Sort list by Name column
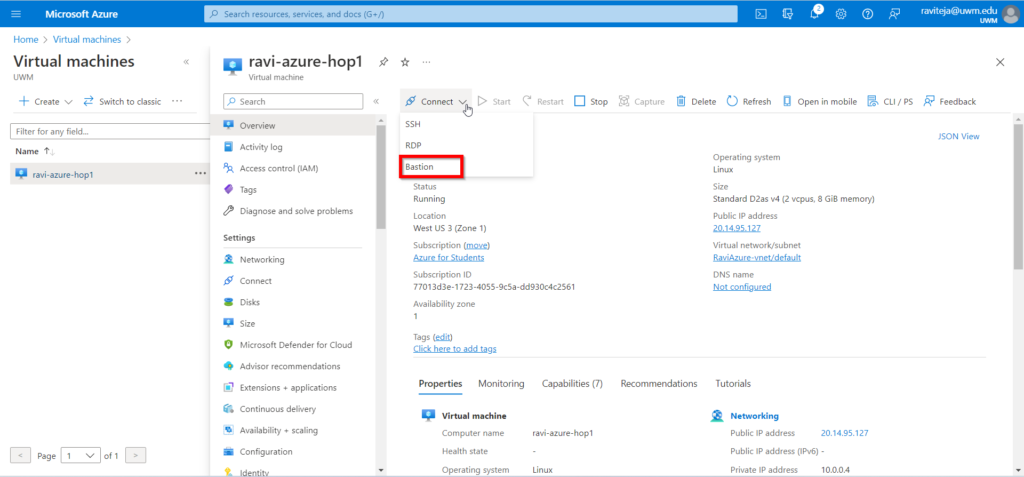This screenshot has width=1024, height=477. 35,151
